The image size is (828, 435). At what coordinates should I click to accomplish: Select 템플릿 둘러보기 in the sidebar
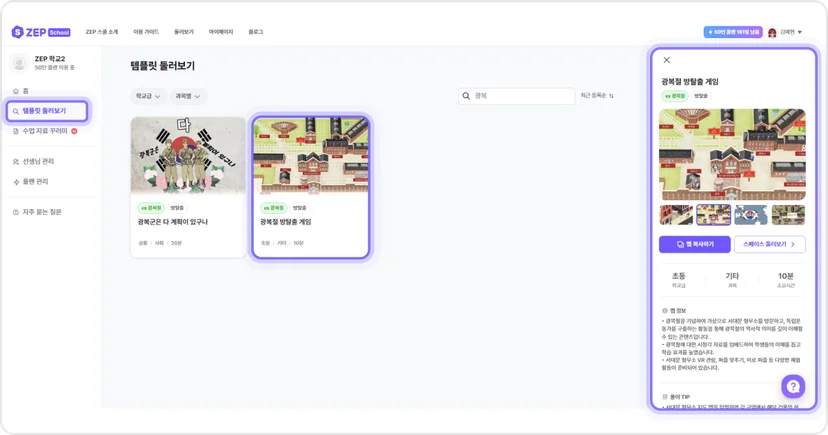click(47, 111)
